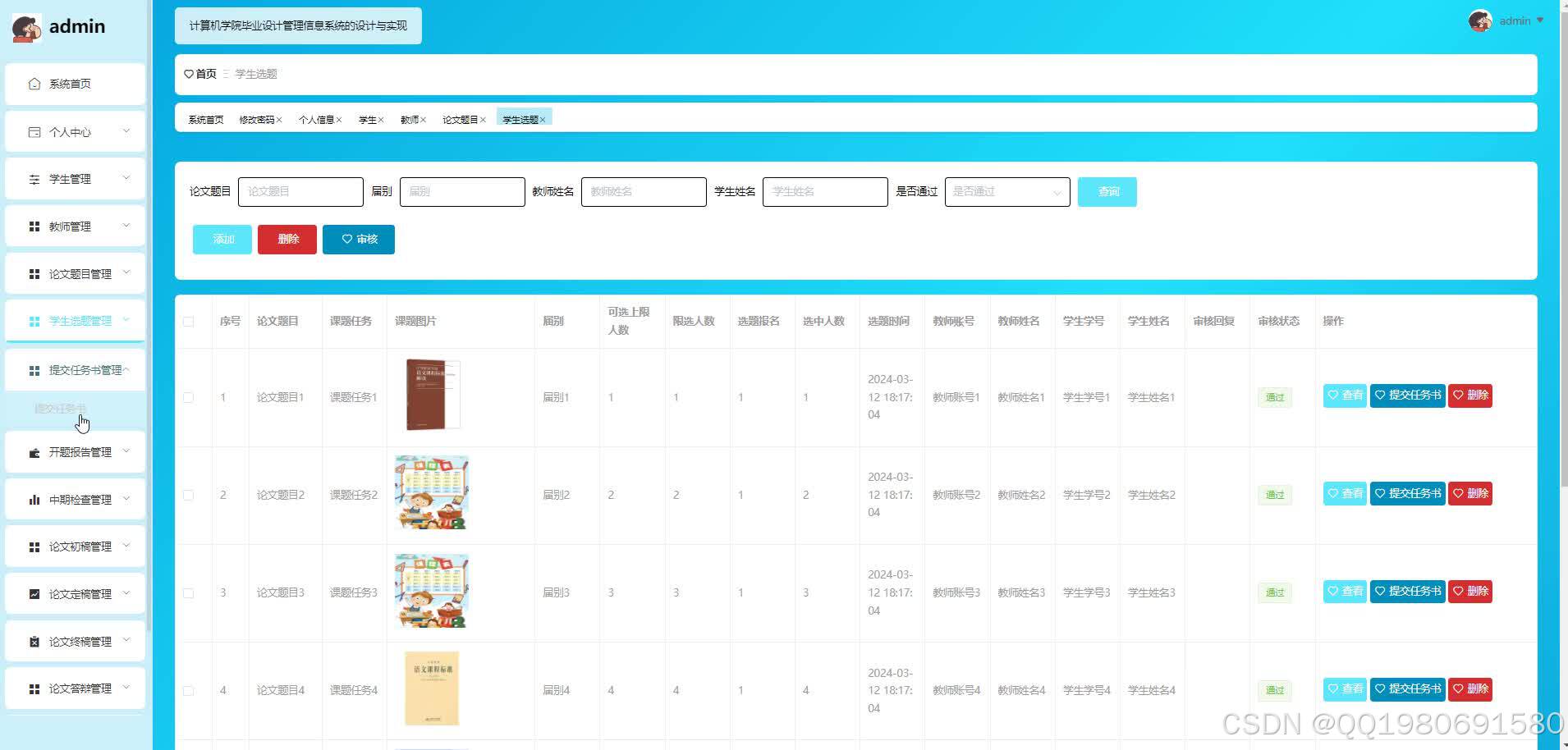This screenshot has height=750, width=1568.
Task: Click the 学生管理 sidebar icon
Action: (x=34, y=179)
